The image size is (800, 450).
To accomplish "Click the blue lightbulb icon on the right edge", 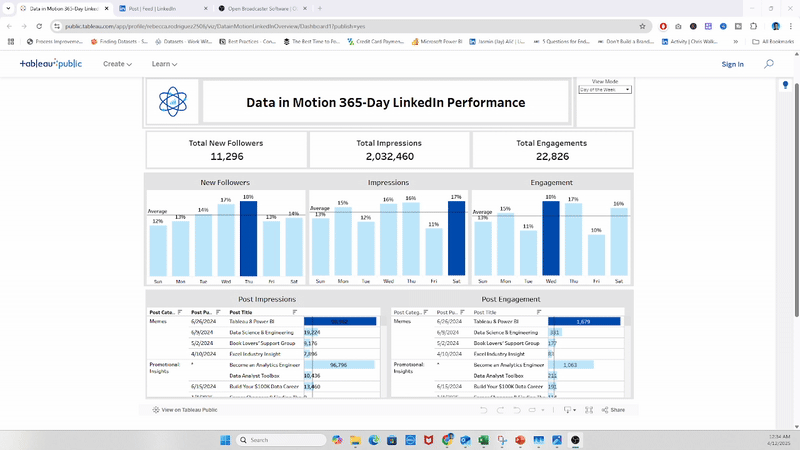I will 785,85.
